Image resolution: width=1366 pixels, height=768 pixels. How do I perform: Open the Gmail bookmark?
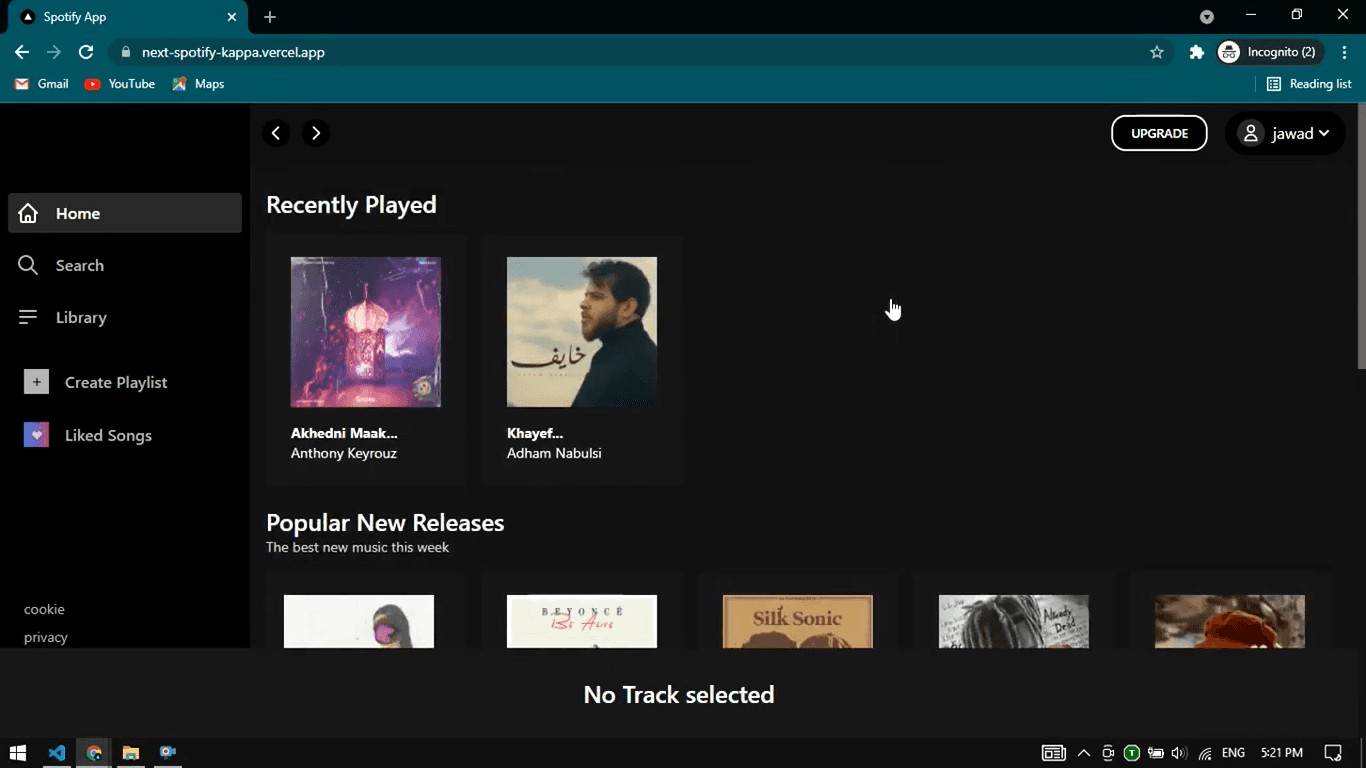(42, 84)
